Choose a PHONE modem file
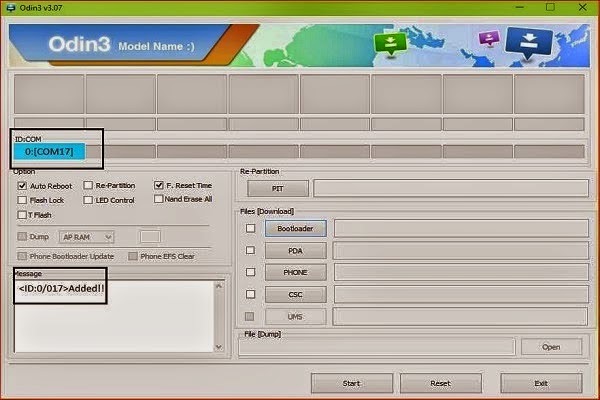 [x=295, y=273]
